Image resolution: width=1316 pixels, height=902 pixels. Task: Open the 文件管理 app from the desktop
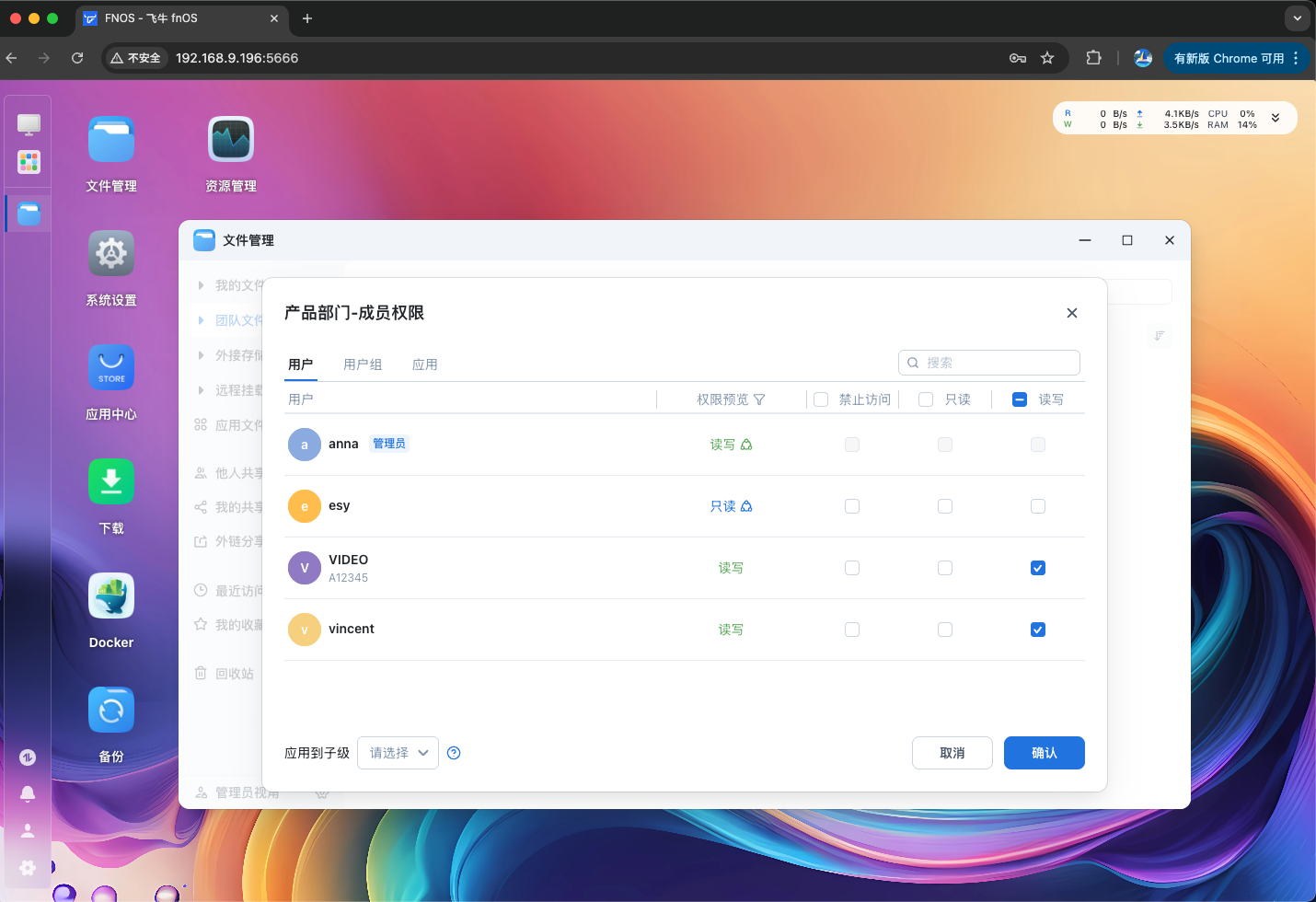pyautogui.click(x=110, y=140)
